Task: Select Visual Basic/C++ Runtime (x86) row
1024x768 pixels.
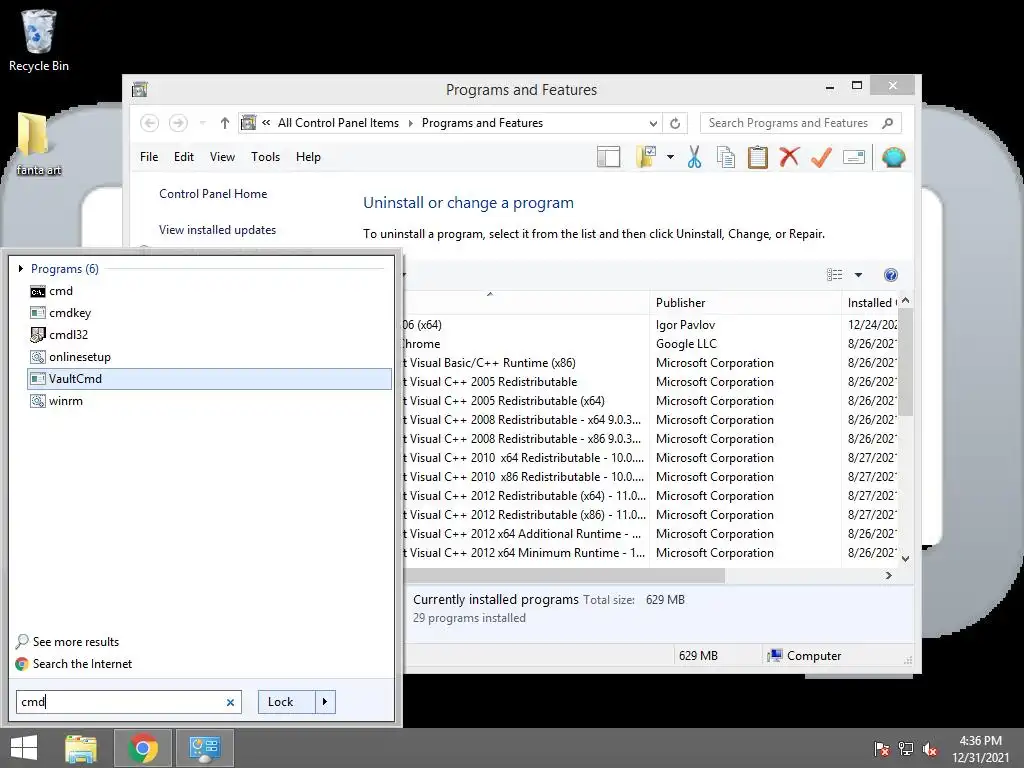Action: (650, 362)
